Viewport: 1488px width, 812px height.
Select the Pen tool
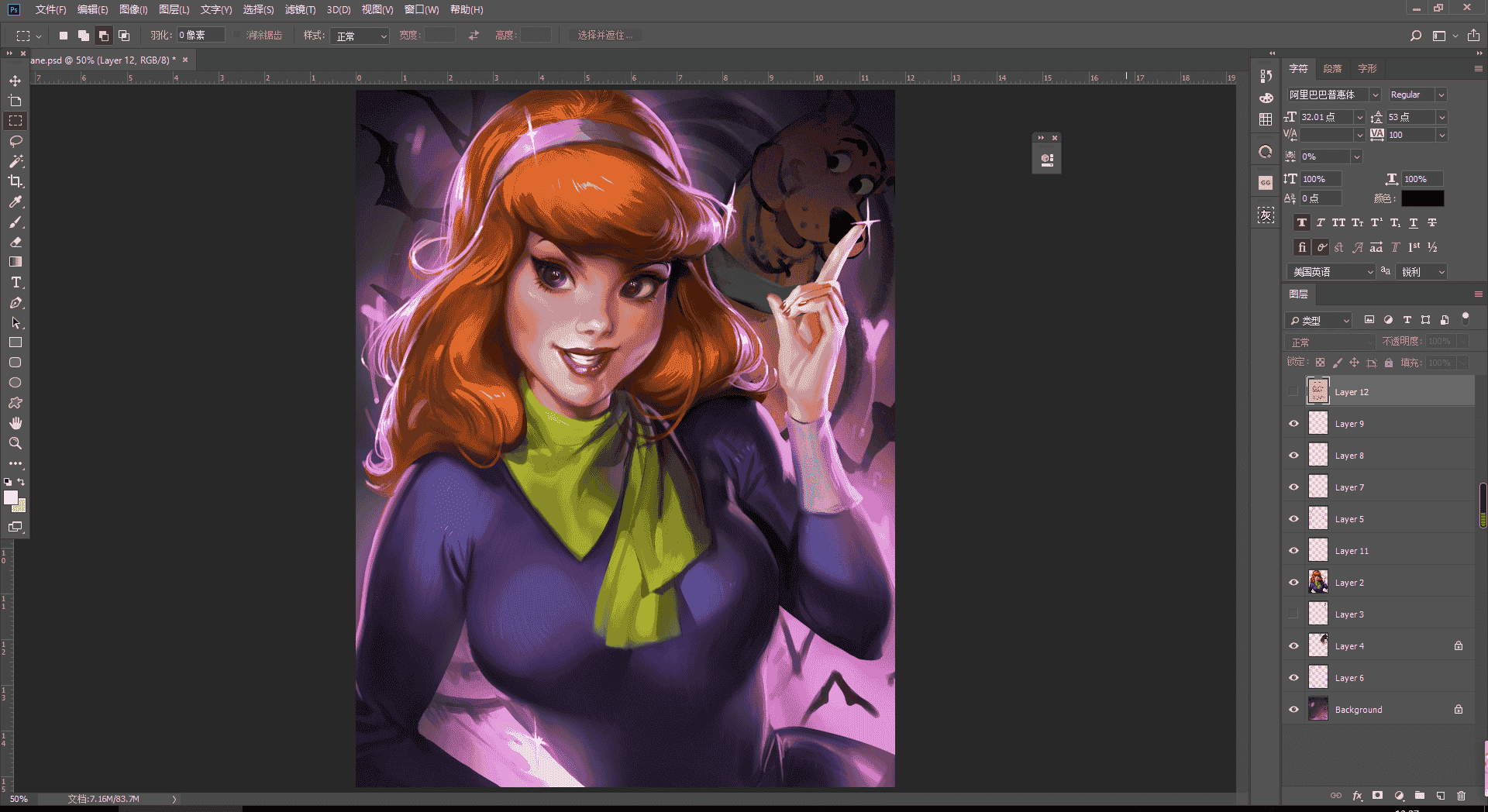point(15,302)
